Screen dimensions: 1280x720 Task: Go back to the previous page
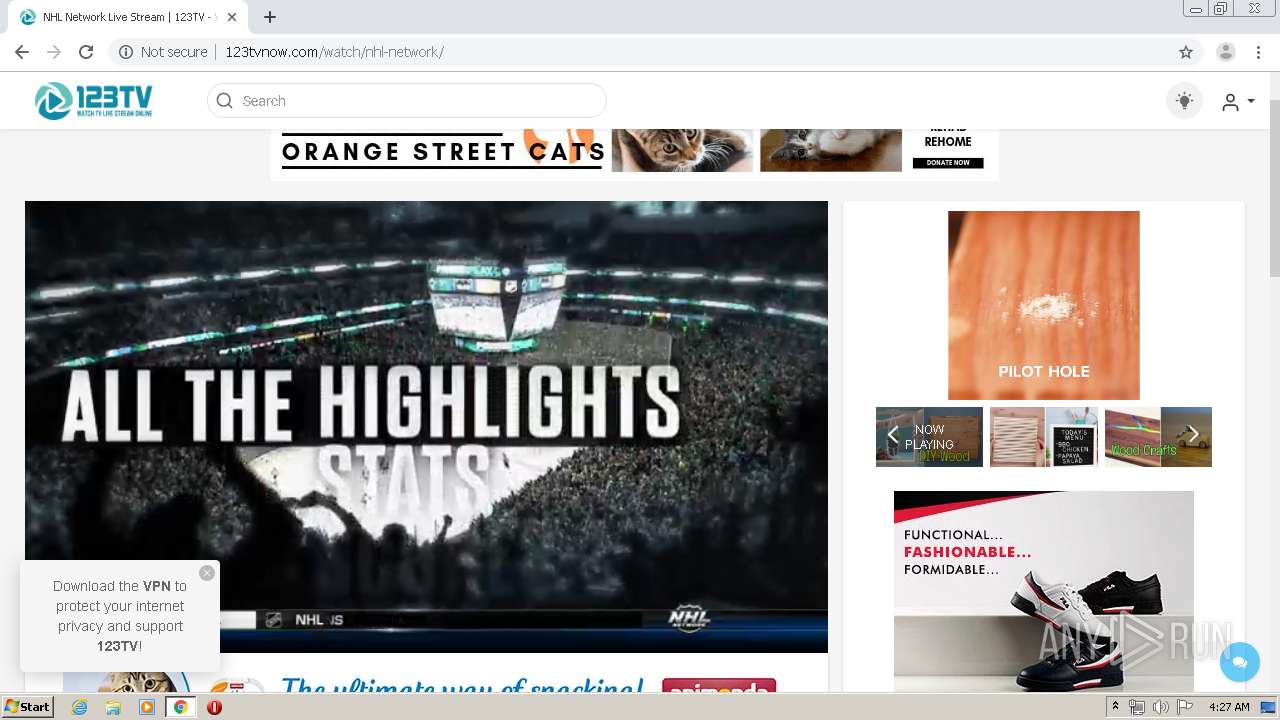[22, 52]
